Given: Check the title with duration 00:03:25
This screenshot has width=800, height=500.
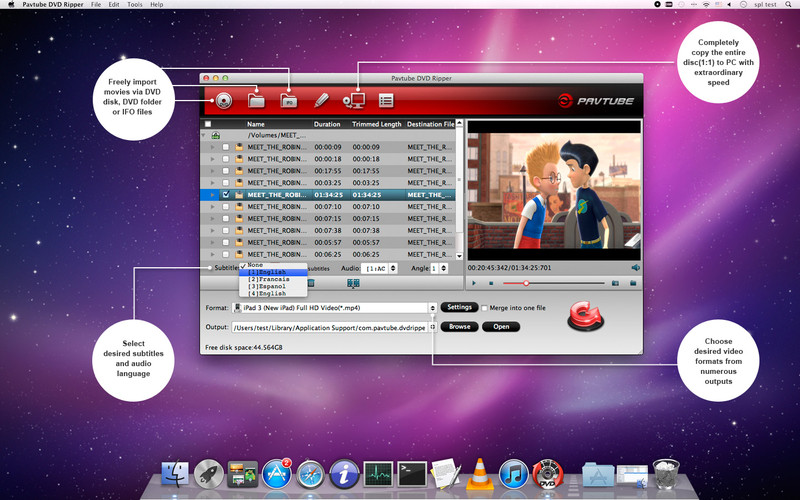Looking at the screenshot, I should click(x=226, y=183).
